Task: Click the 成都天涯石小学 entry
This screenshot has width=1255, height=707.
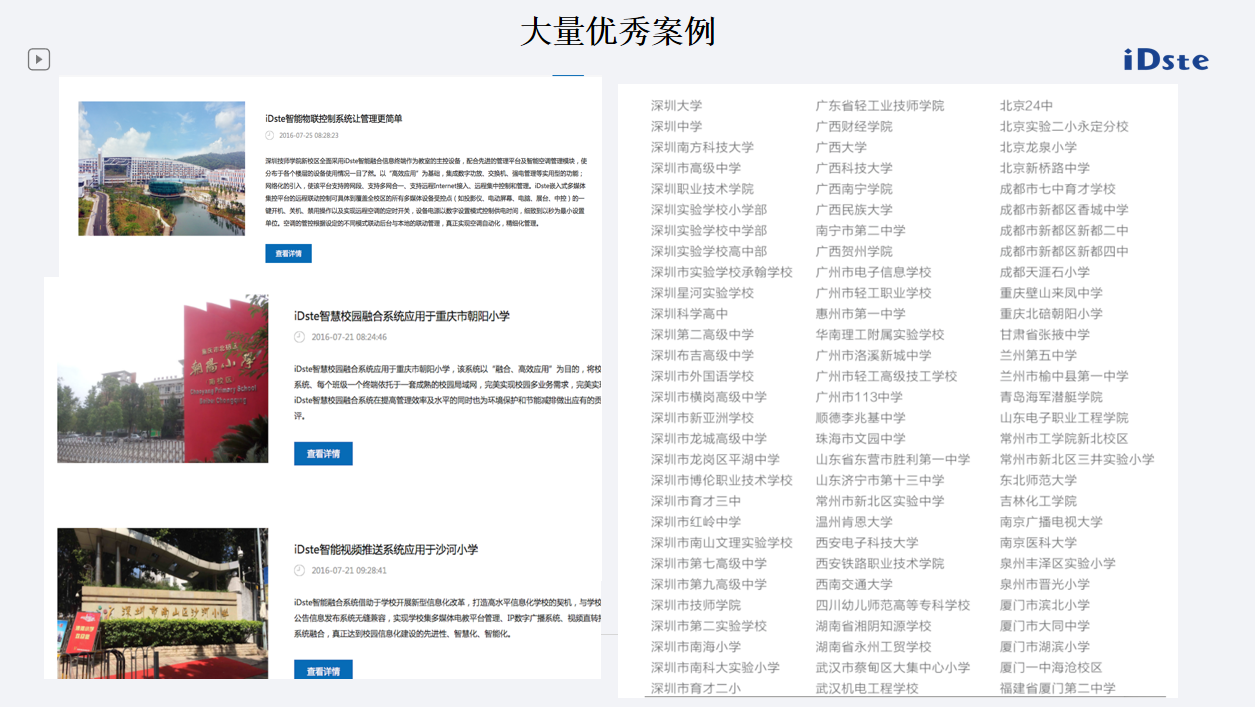Action: (1045, 272)
